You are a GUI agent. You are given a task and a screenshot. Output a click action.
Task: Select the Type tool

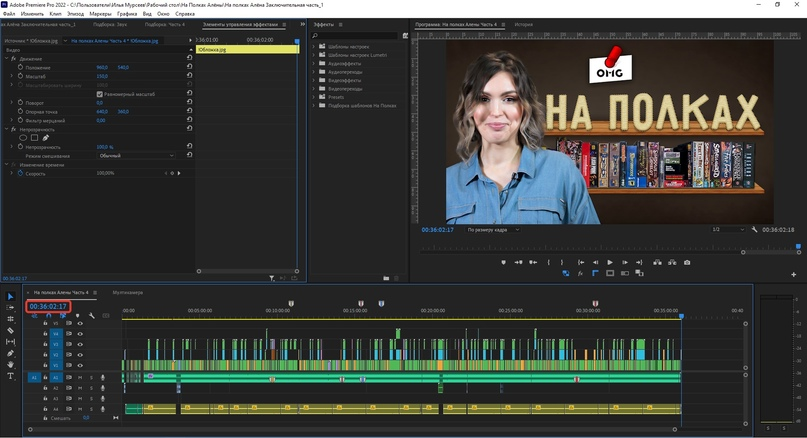[x=11, y=376]
